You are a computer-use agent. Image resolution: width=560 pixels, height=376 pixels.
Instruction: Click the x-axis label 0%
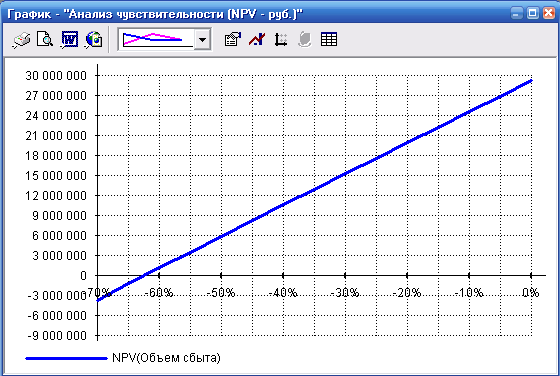pos(531,293)
